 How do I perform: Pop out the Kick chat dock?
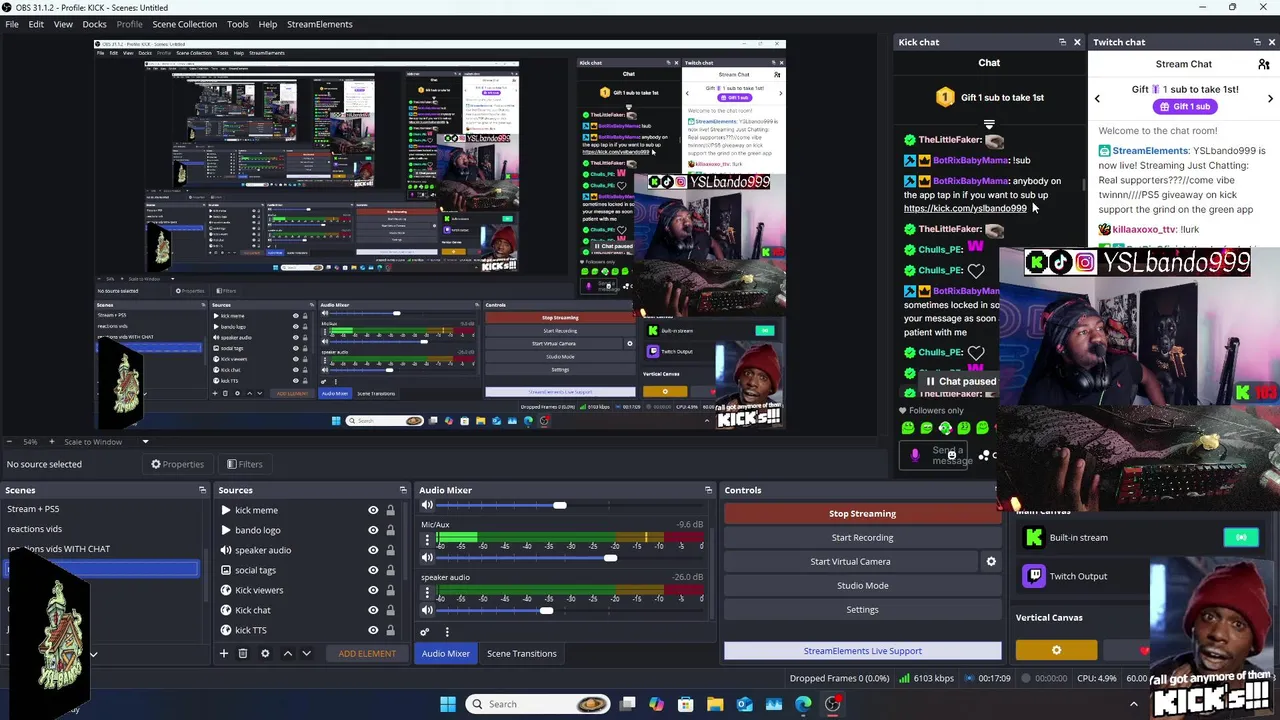point(1062,42)
